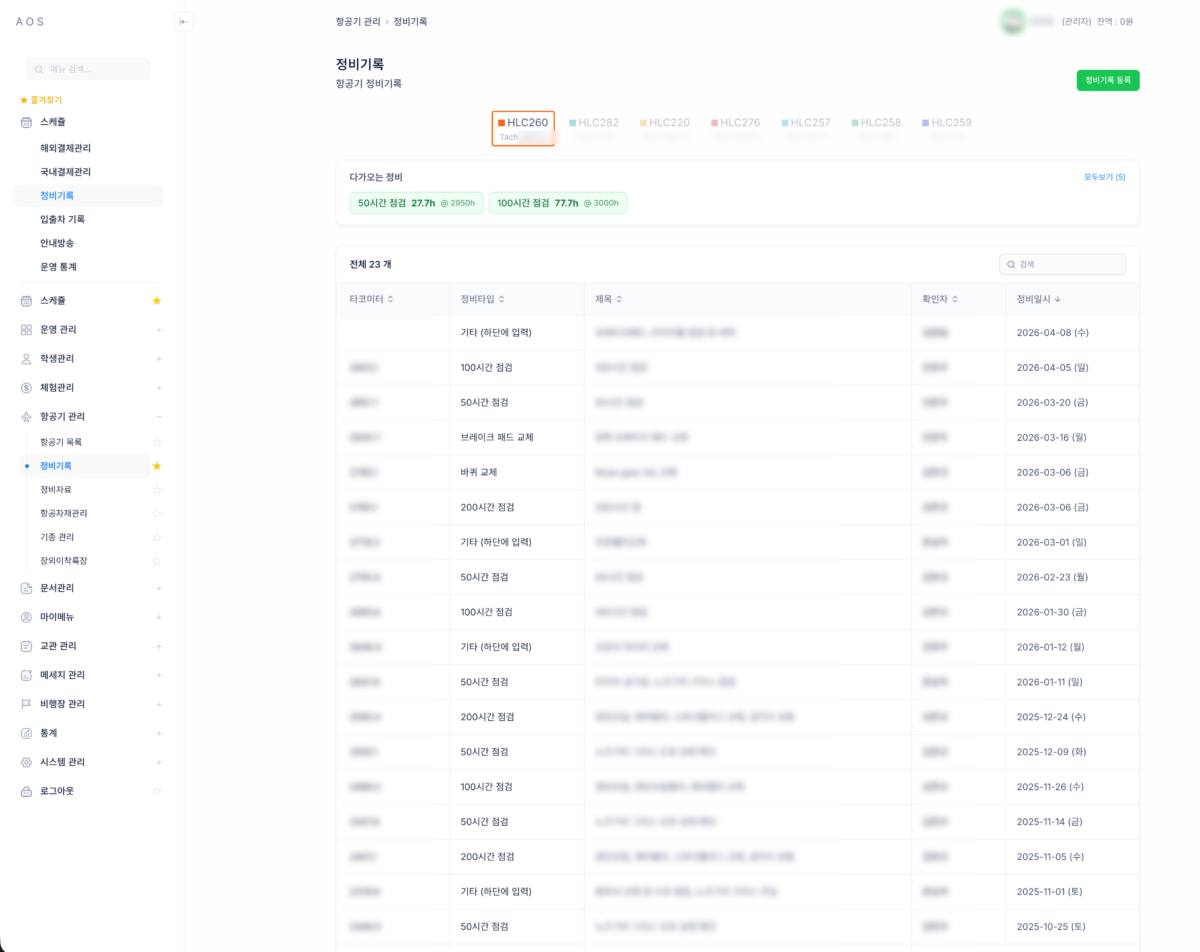This screenshot has height=952, width=1200.
Task: Click the 학생관리 person icon
Action: (26, 358)
